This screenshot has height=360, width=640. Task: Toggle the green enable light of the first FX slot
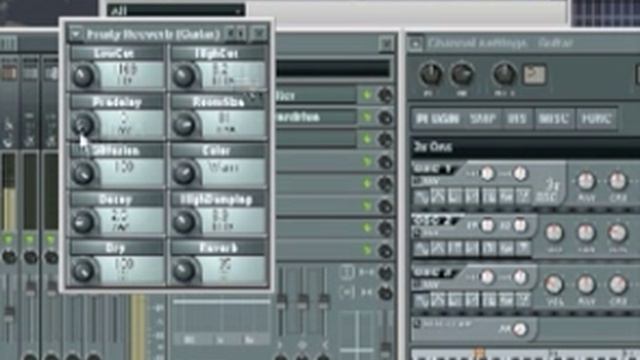367,96
